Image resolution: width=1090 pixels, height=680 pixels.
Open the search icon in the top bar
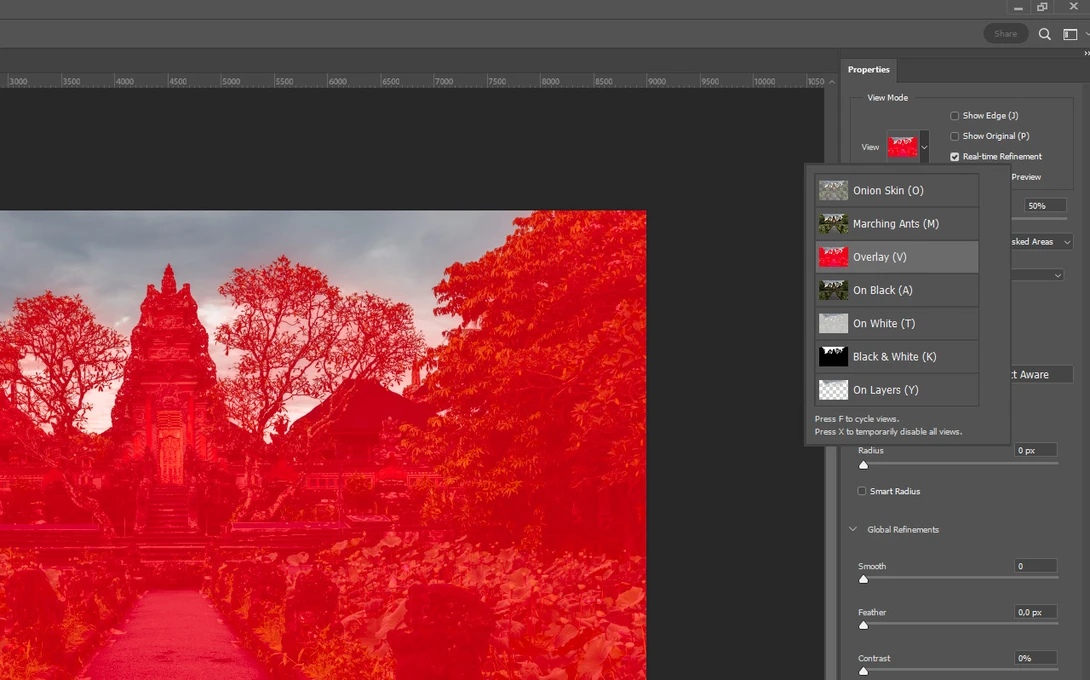pyautogui.click(x=1044, y=33)
